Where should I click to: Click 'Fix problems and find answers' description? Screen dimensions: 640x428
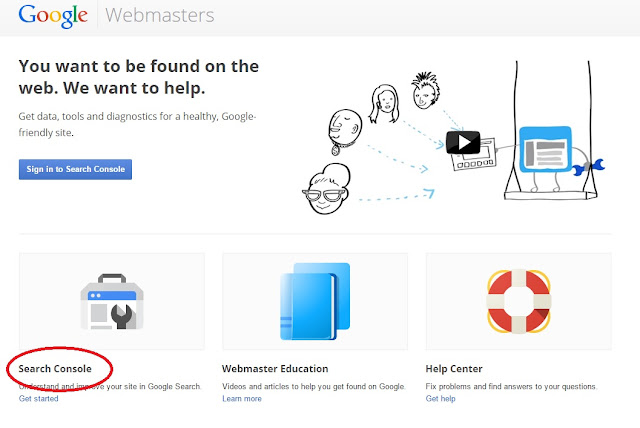point(511,386)
